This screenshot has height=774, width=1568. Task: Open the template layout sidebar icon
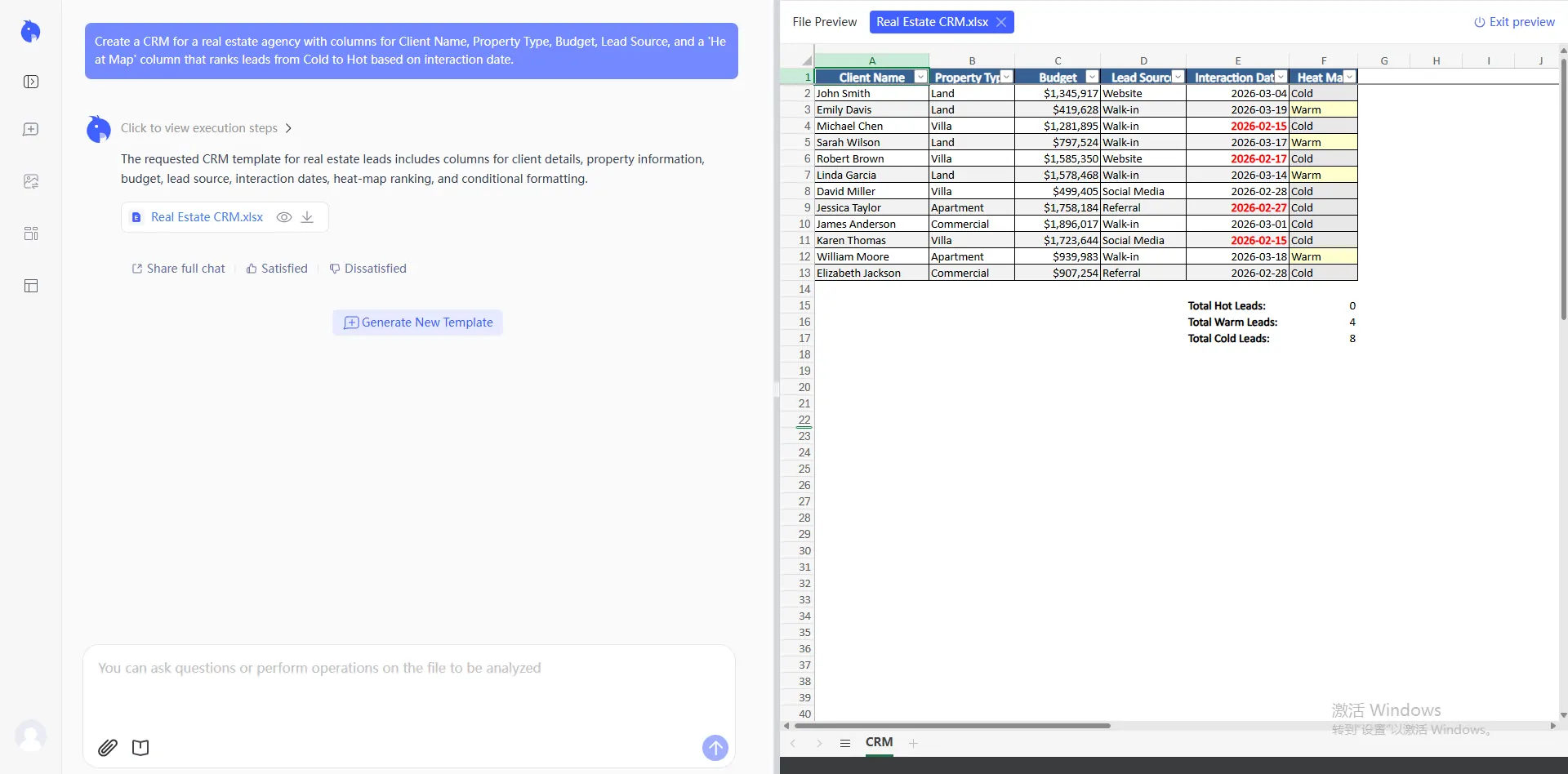pyautogui.click(x=31, y=286)
